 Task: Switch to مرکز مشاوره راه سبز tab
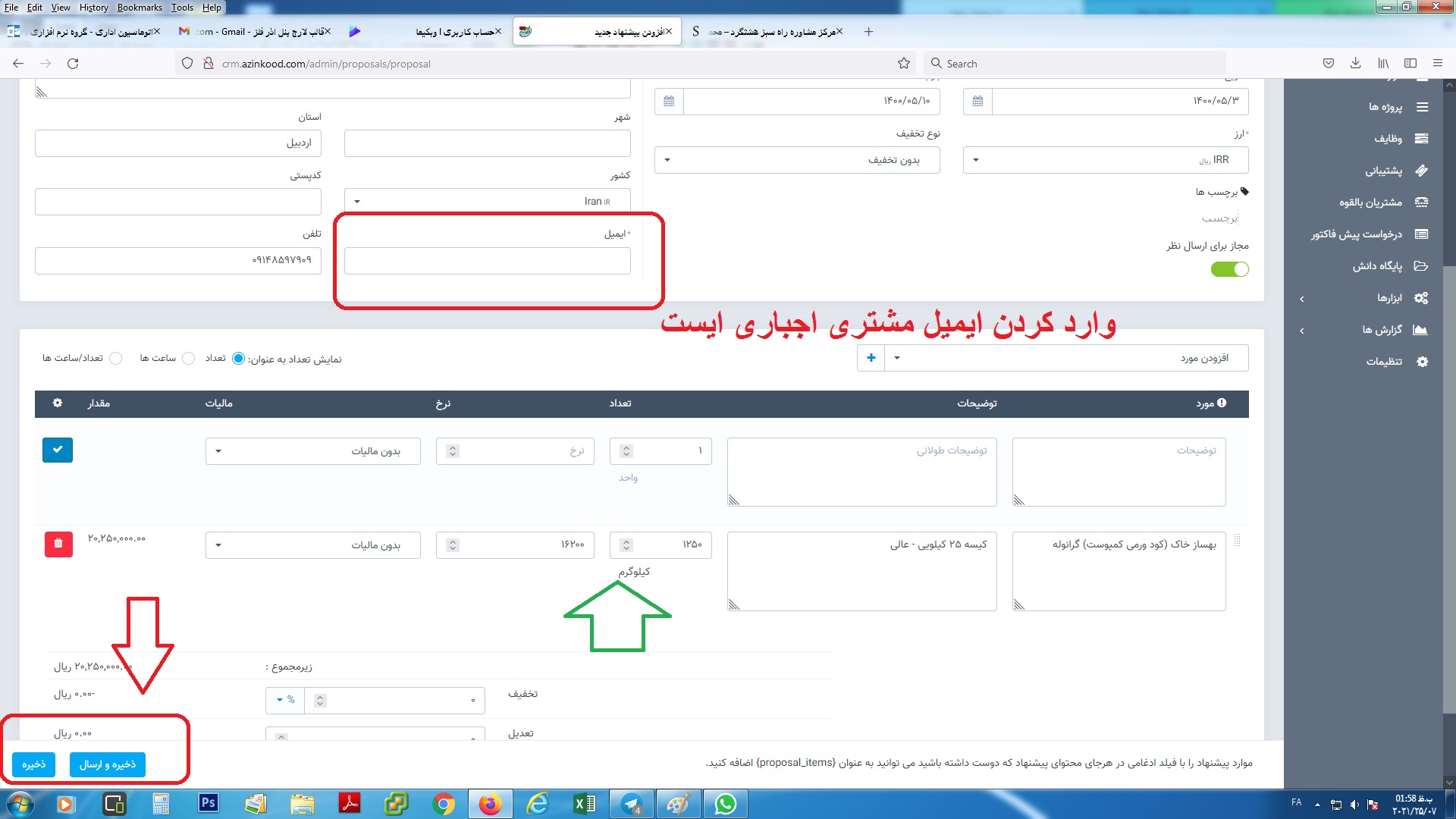pyautogui.click(x=767, y=32)
